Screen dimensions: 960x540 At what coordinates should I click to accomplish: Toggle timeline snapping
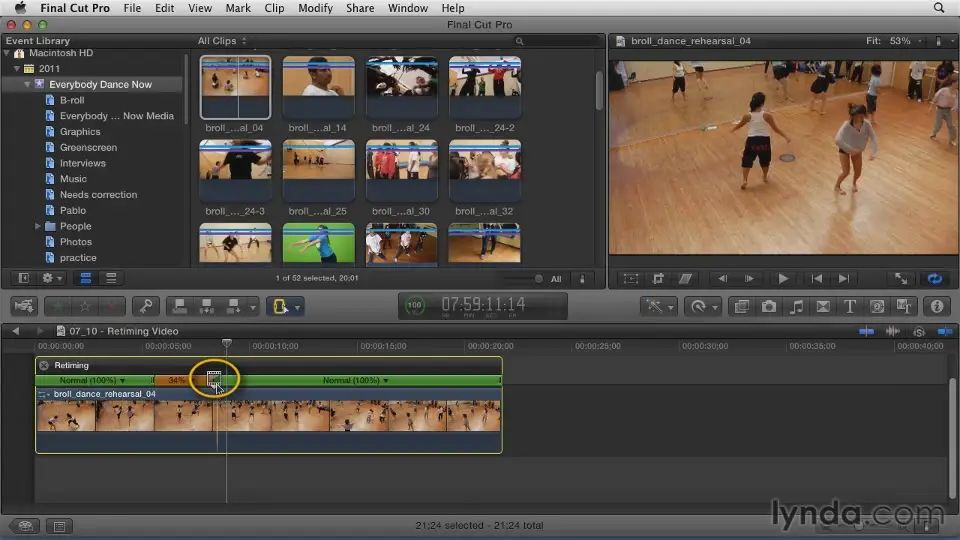pyautogui.click(x=945, y=331)
